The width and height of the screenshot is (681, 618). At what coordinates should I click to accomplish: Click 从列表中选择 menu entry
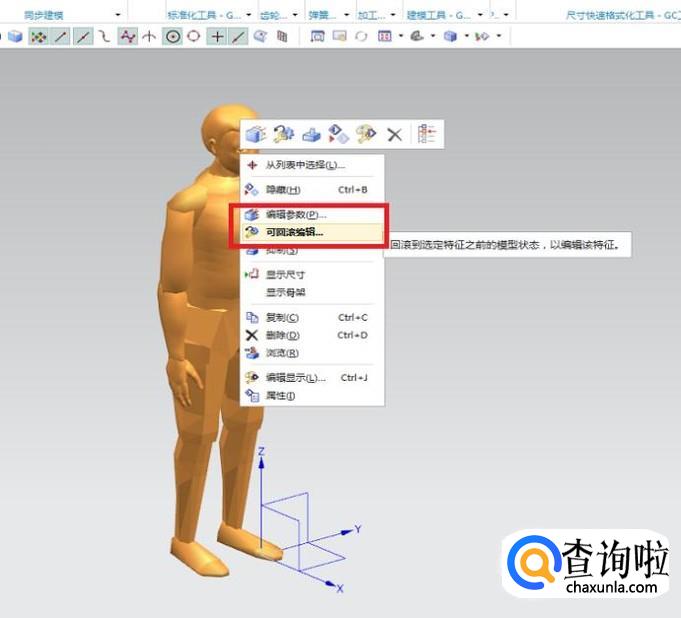point(304,165)
